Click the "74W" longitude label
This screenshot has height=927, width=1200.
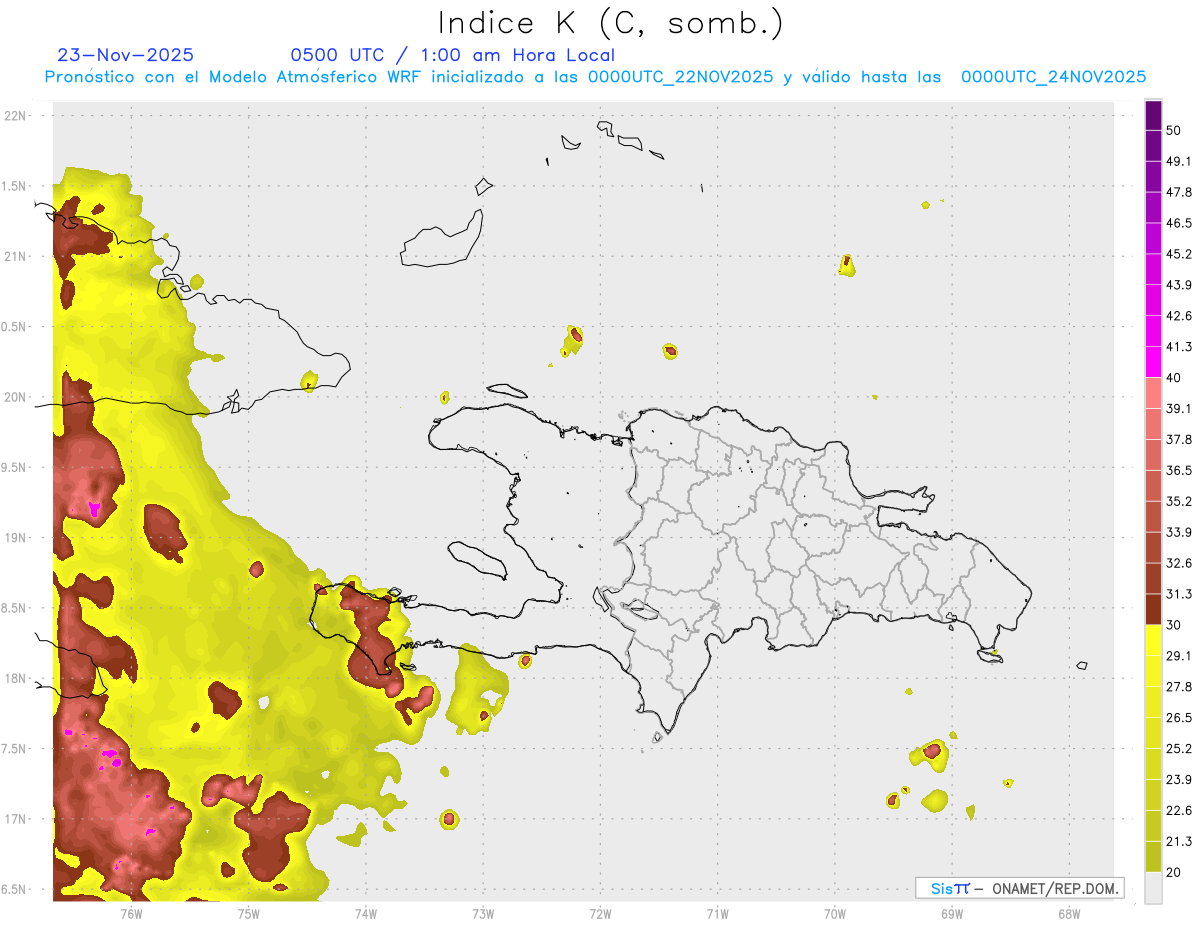tap(366, 913)
